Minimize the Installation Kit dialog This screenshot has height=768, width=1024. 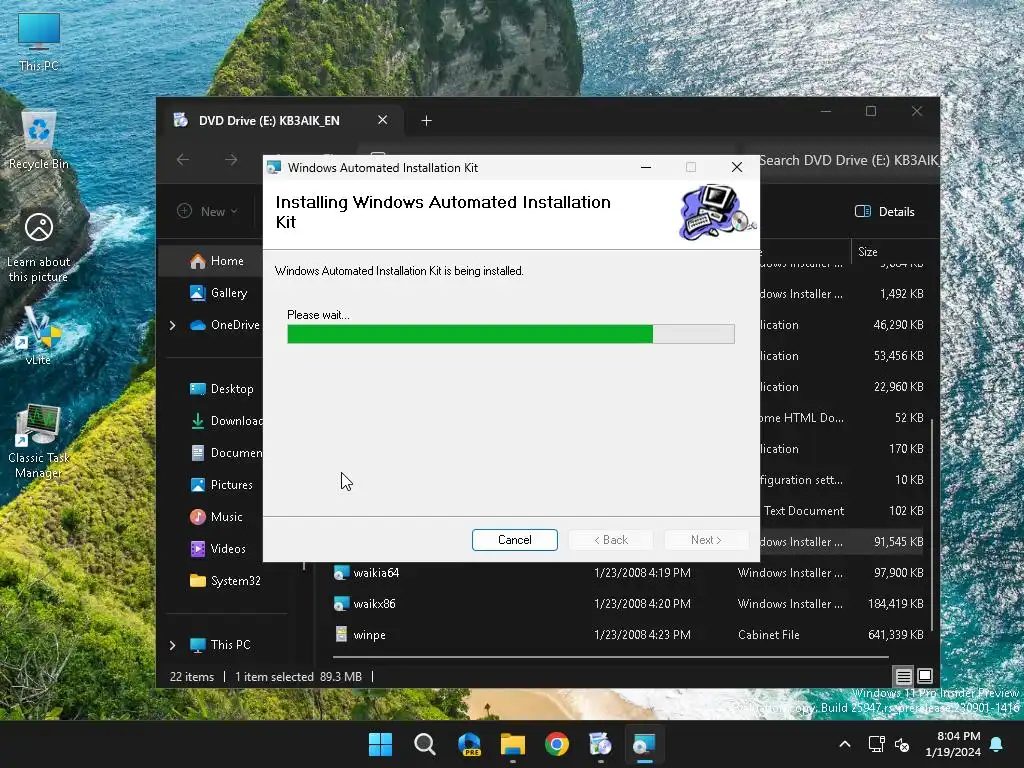646,168
